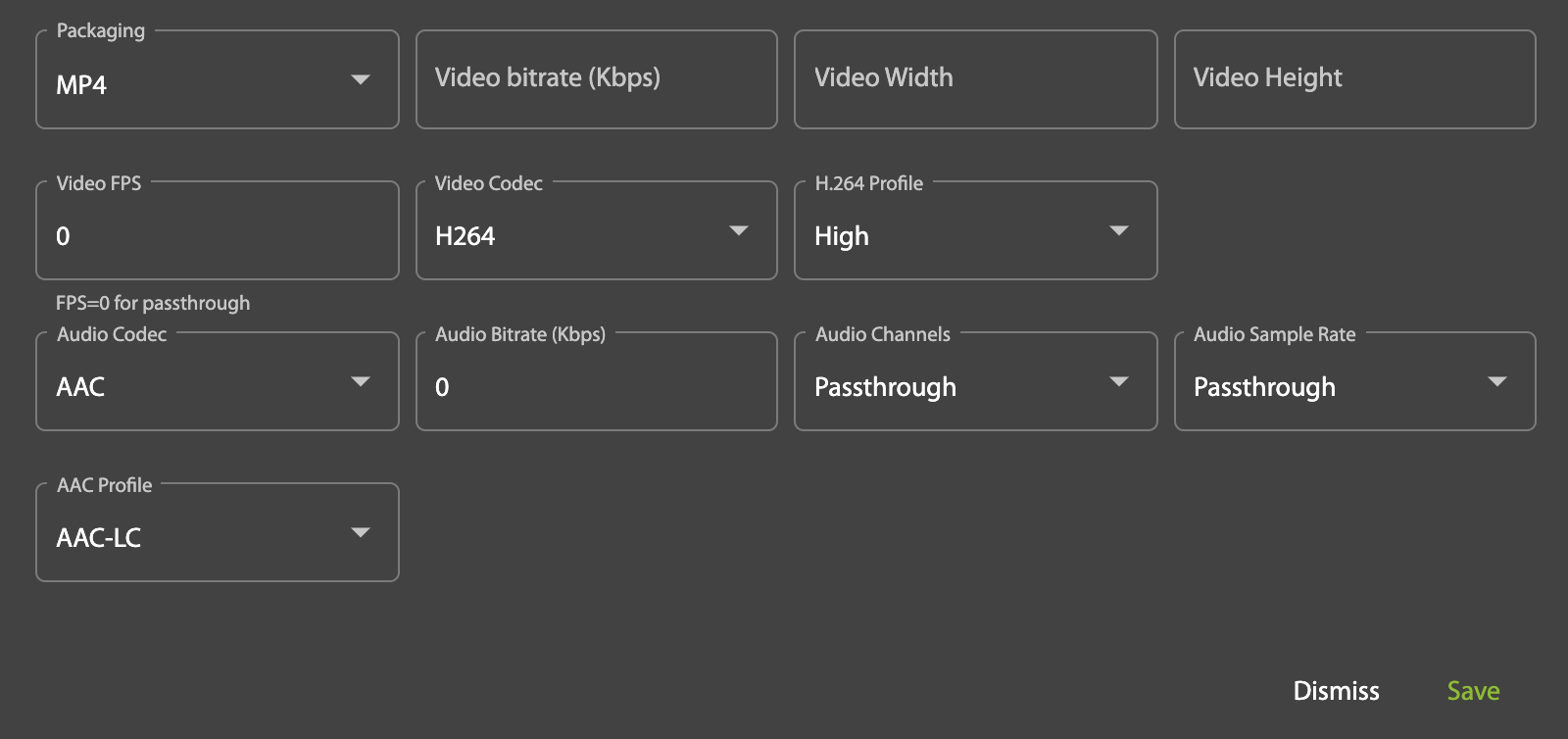The width and height of the screenshot is (1568, 739).
Task: Open Packaging selector showing MP4
Action: click(196, 84)
